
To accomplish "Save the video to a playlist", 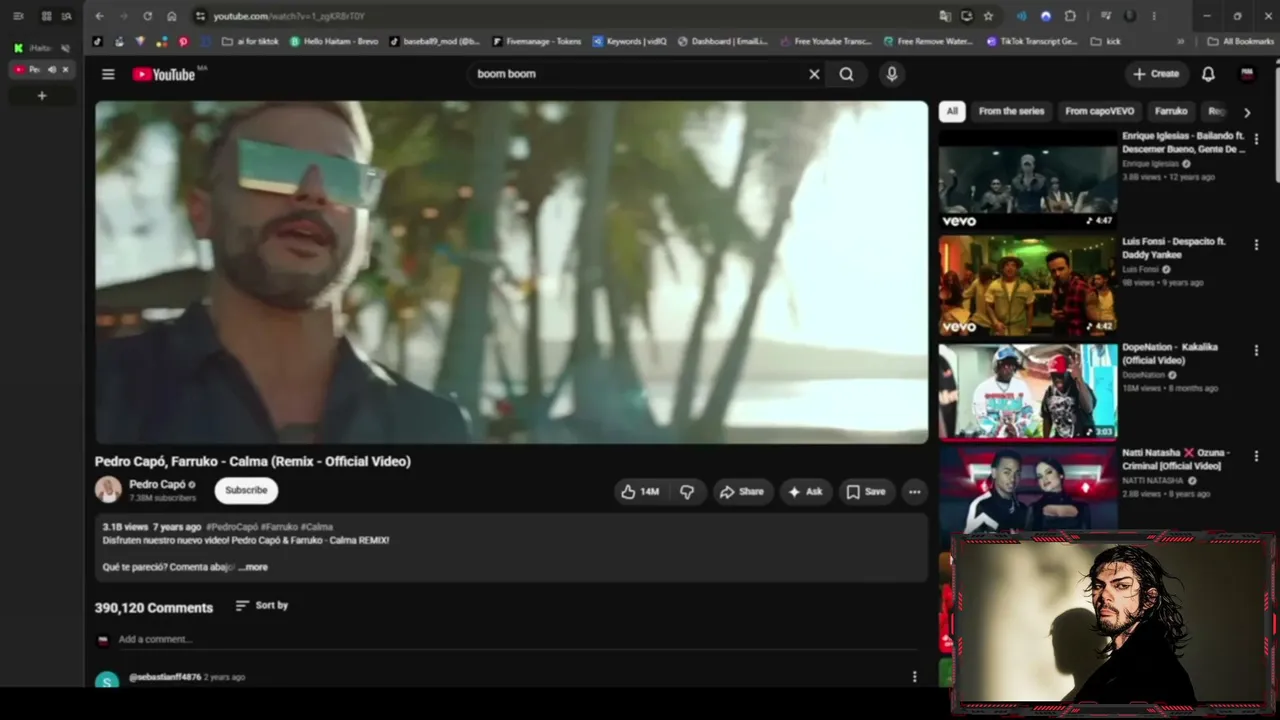I will [x=866, y=492].
